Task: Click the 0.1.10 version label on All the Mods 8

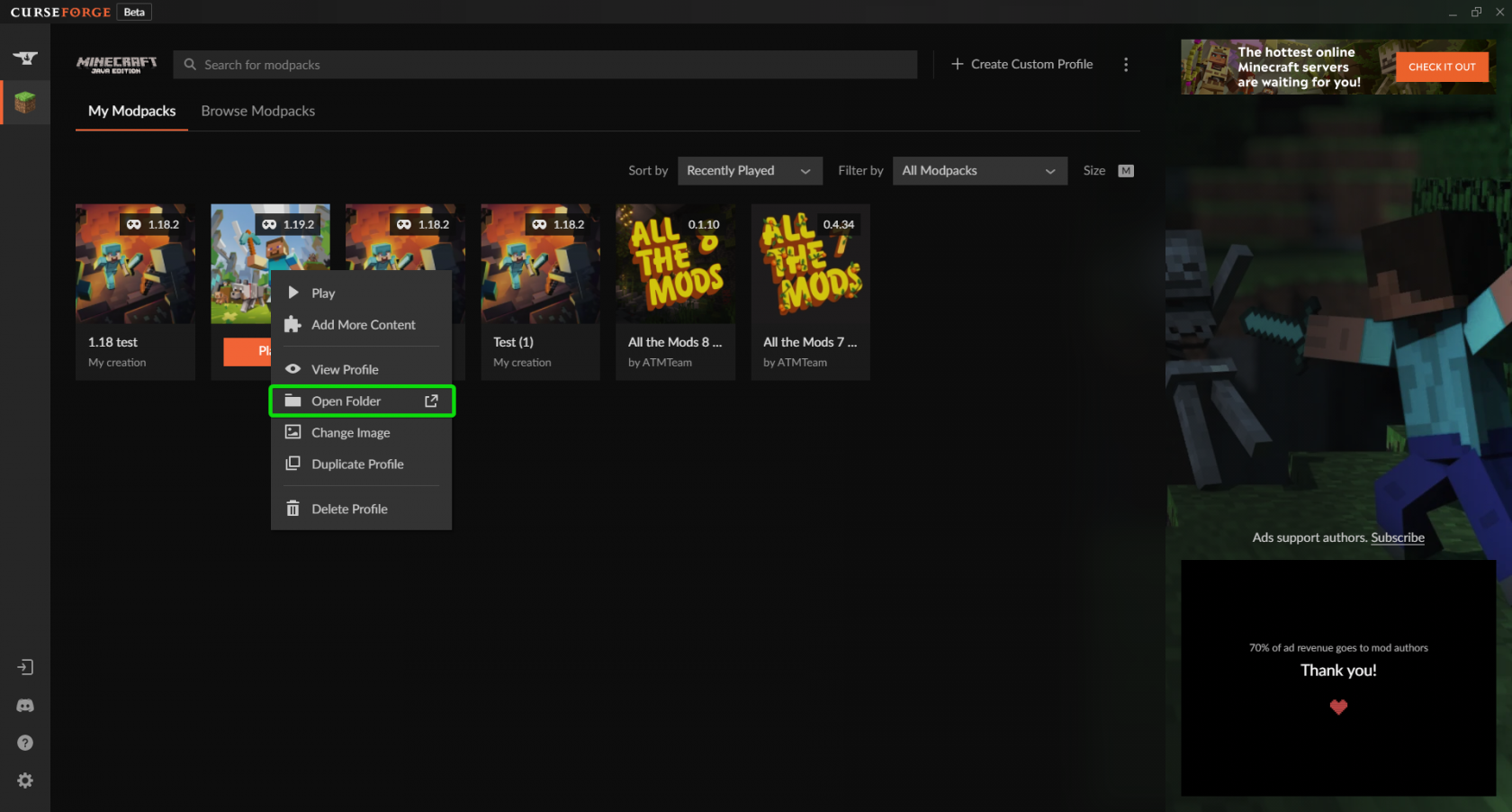Action: click(704, 224)
